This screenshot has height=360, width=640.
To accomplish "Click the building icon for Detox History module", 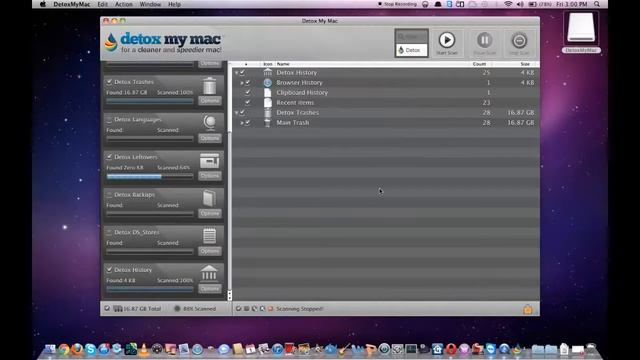I will click(x=209, y=273).
